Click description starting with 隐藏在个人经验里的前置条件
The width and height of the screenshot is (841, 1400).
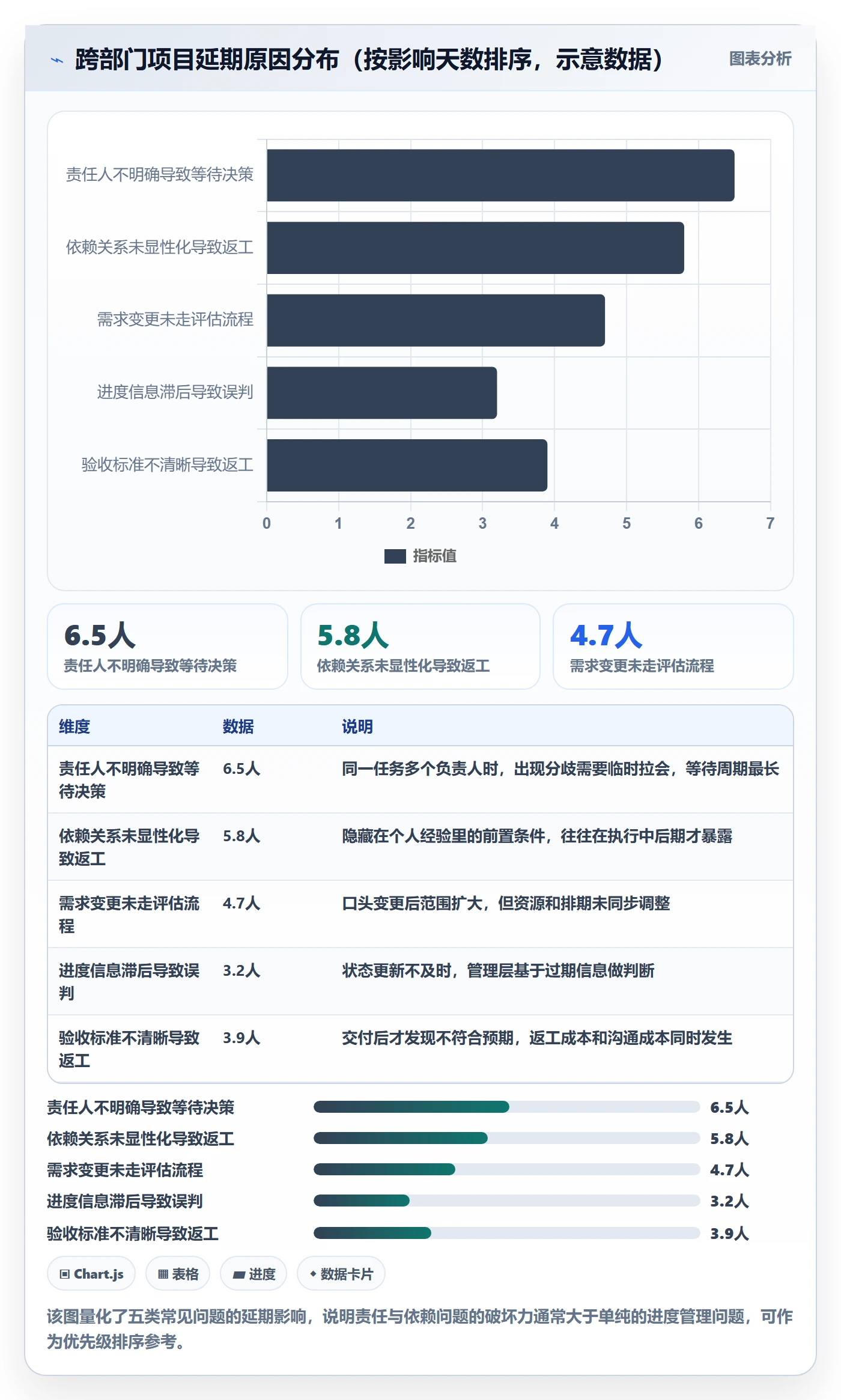click(537, 836)
